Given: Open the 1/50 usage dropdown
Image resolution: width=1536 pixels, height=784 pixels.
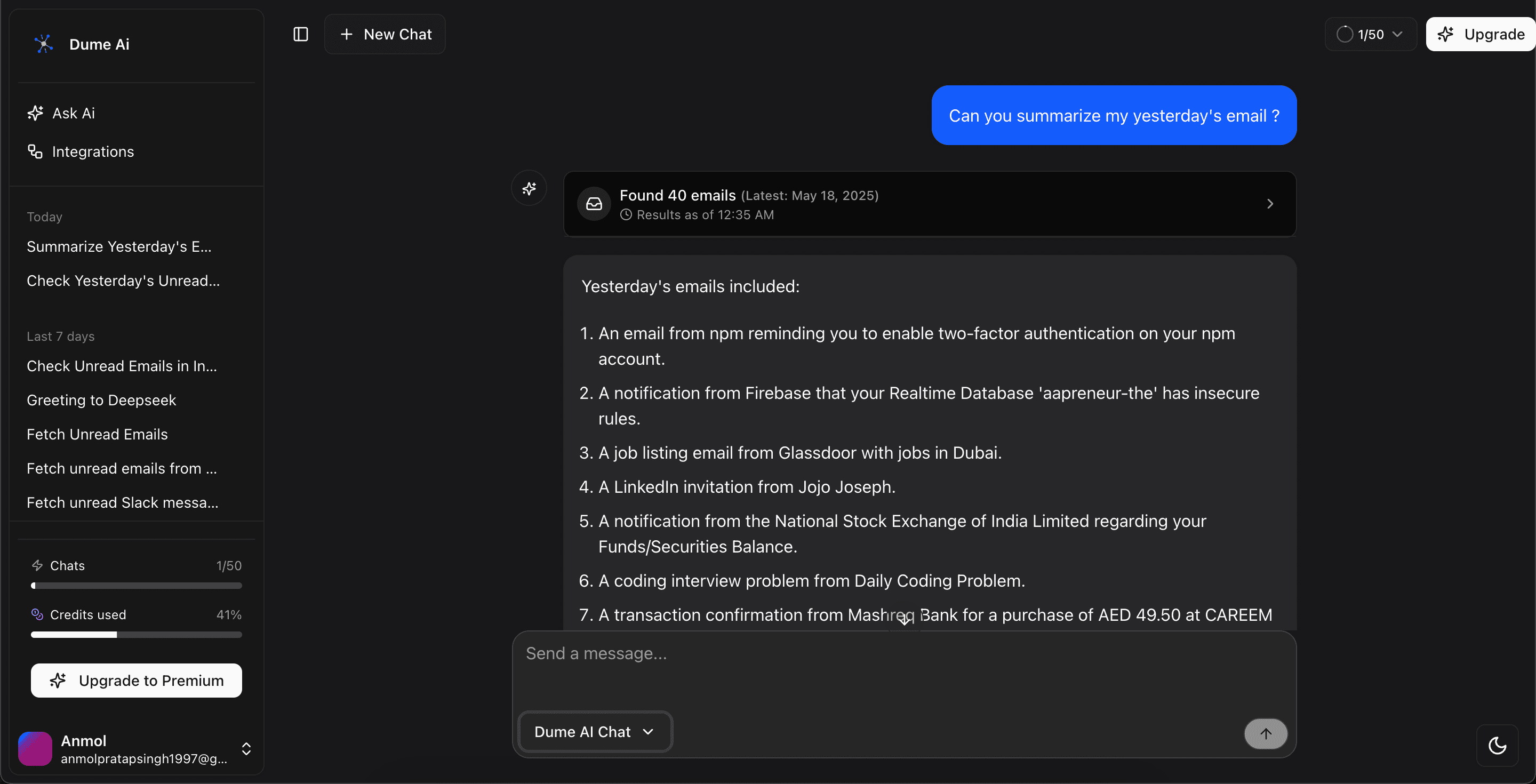Looking at the screenshot, I should click(1370, 35).
